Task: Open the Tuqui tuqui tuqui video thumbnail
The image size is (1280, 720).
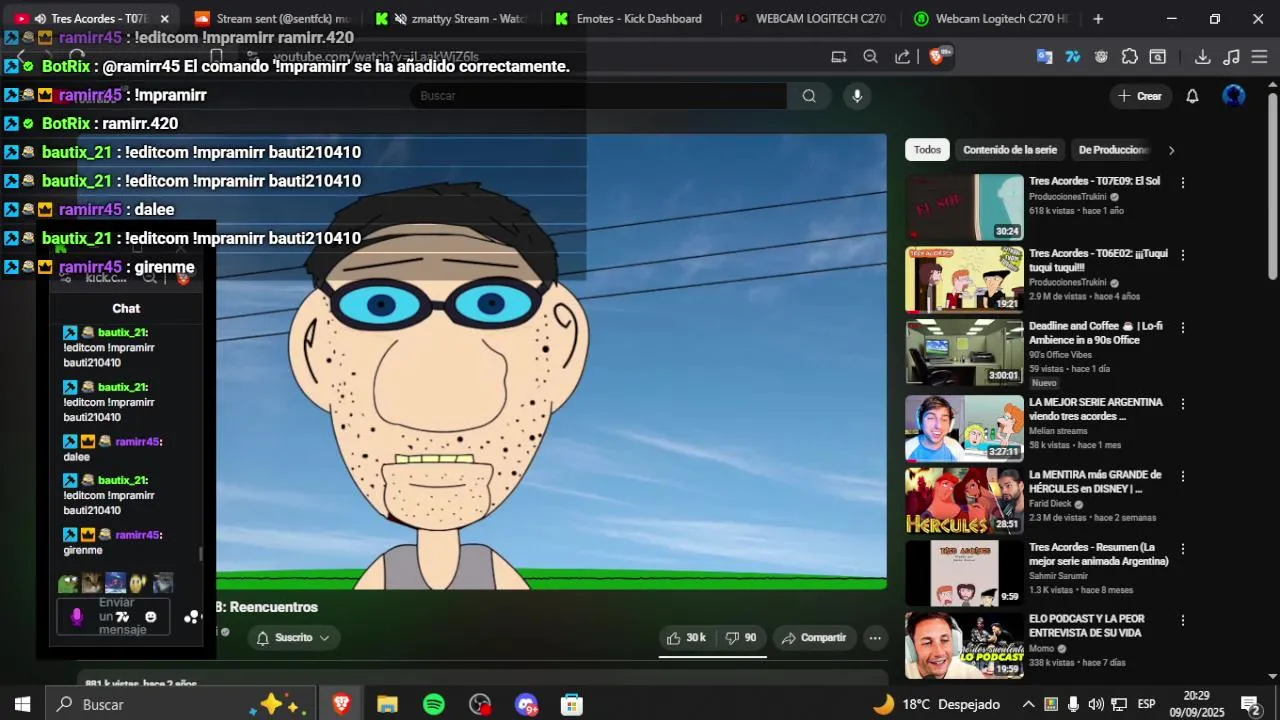Action: 964,280
